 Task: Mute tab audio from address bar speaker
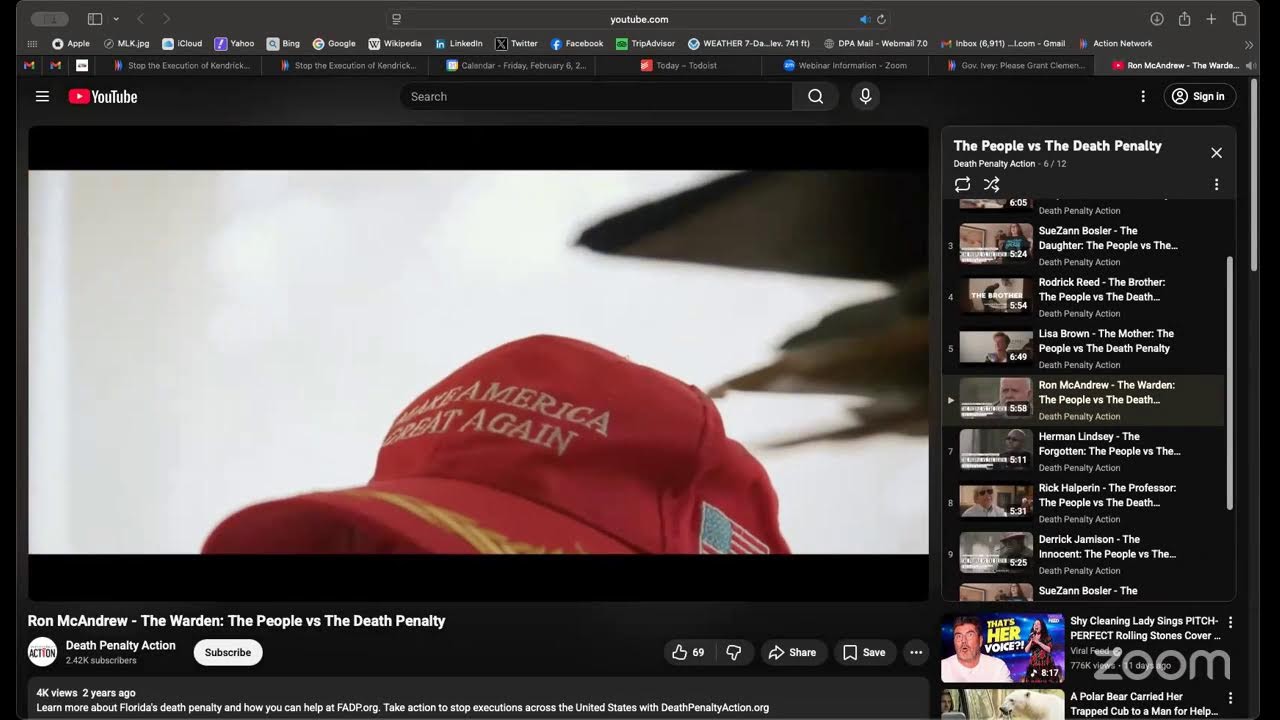(x=865, y=19)
